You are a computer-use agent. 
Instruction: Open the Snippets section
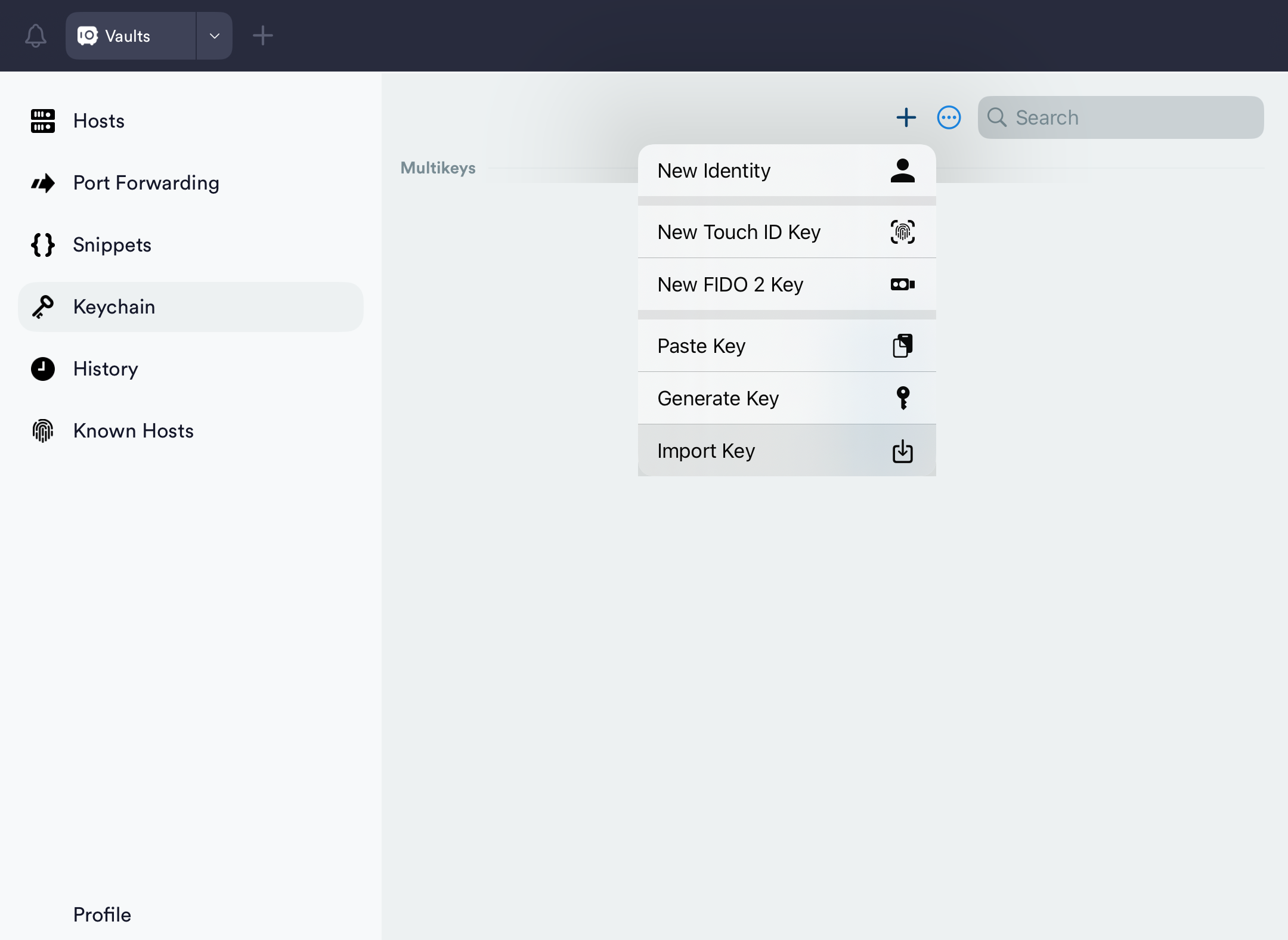[112, 245]
